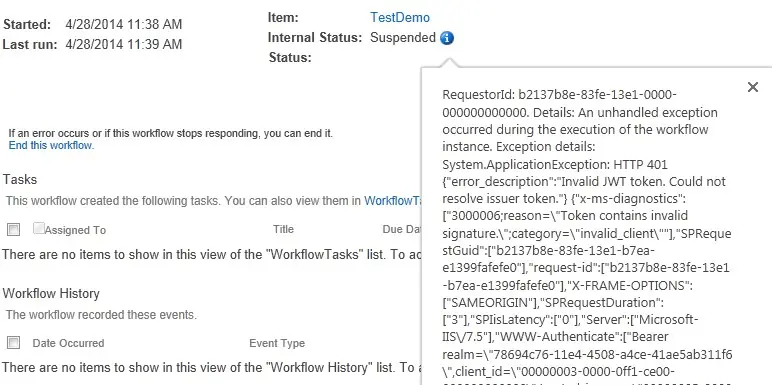
Task: Click the RequestorId line in the callout
Action: pyautogui.click(x=559, y=95)
